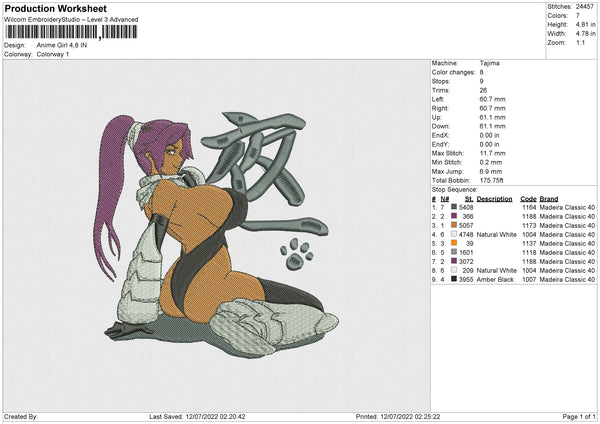Select the Width value 4.78 in
The height and width of the screenshot is (424, 600).
[585, 34]
